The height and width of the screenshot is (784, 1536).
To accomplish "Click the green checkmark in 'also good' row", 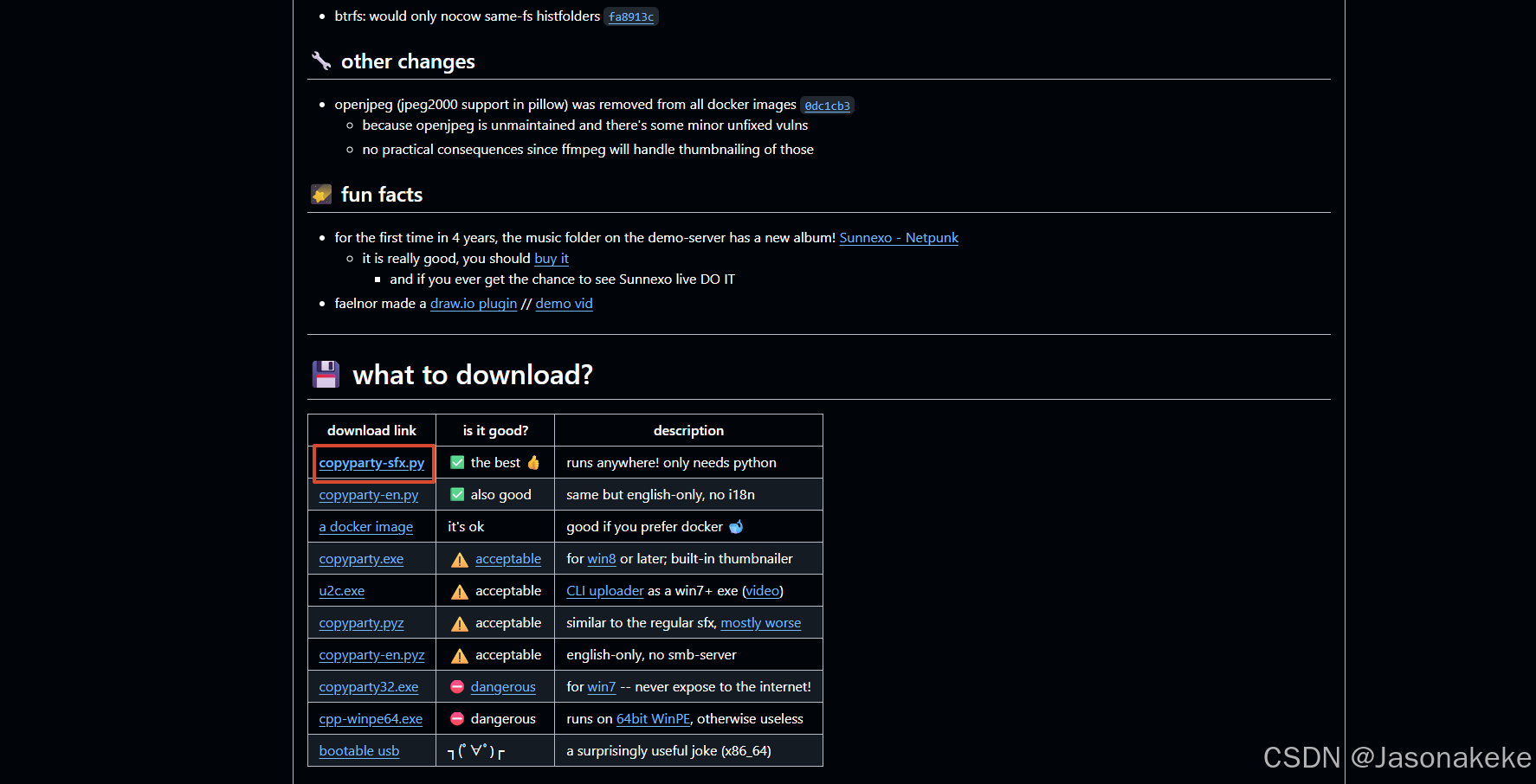I will 457,495.
